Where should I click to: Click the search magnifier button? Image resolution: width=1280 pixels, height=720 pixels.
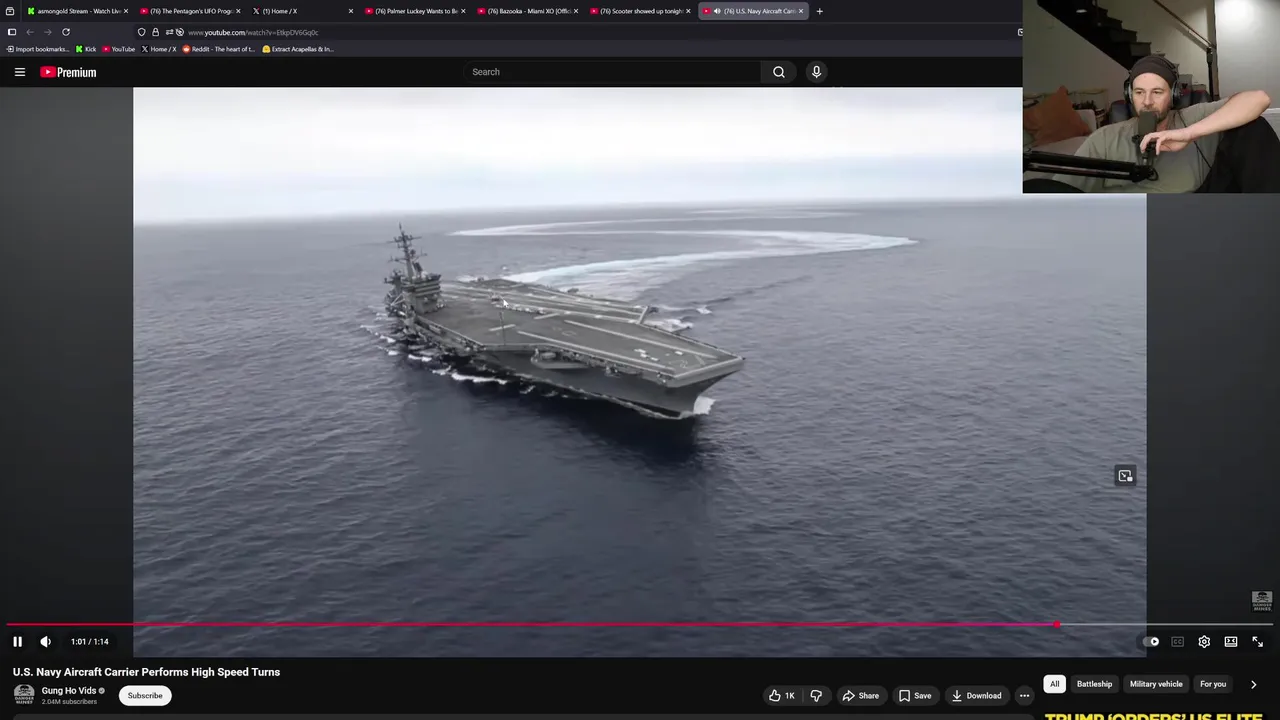[x=779, y=72]
